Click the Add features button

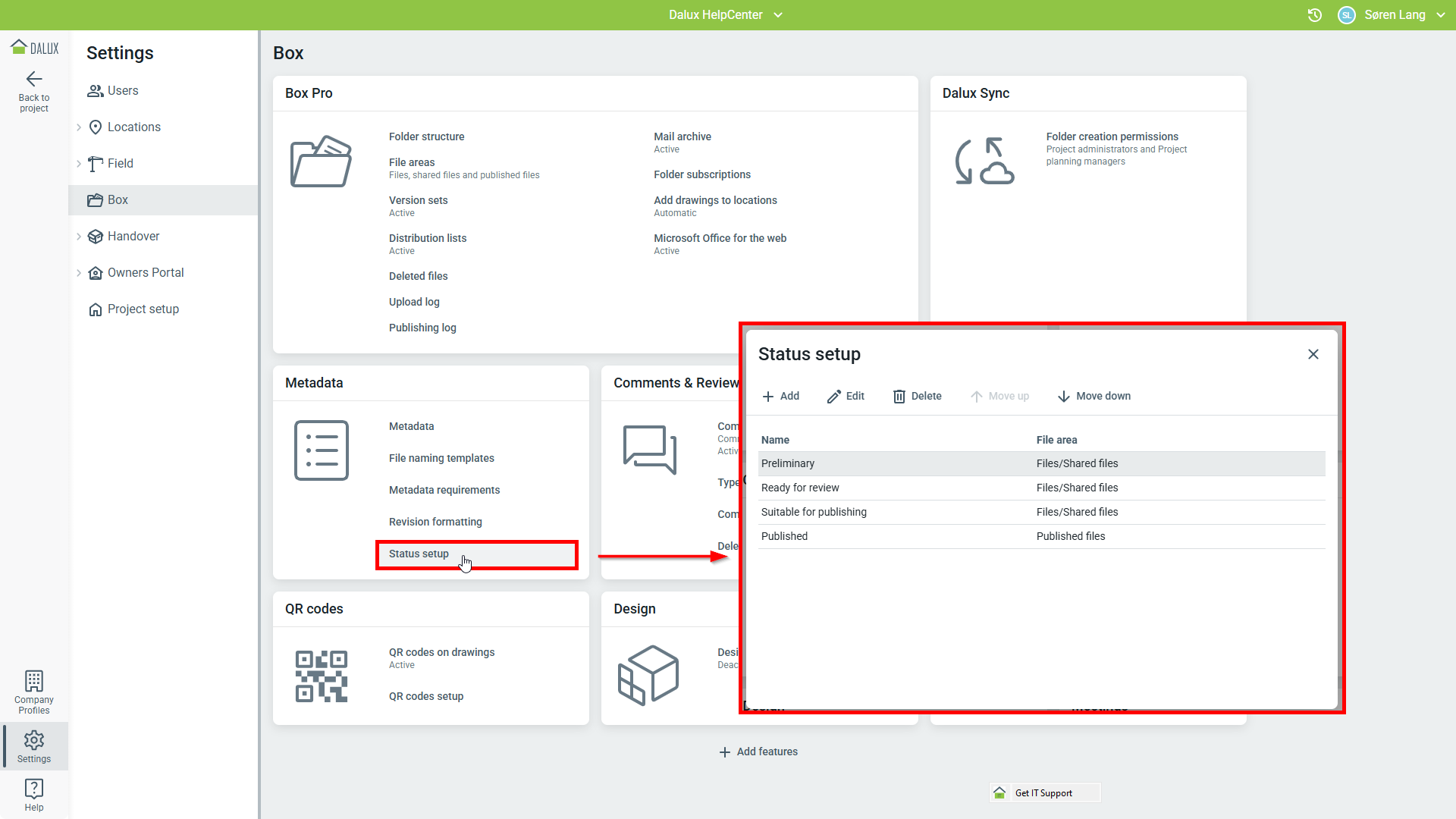click(758, 752)
